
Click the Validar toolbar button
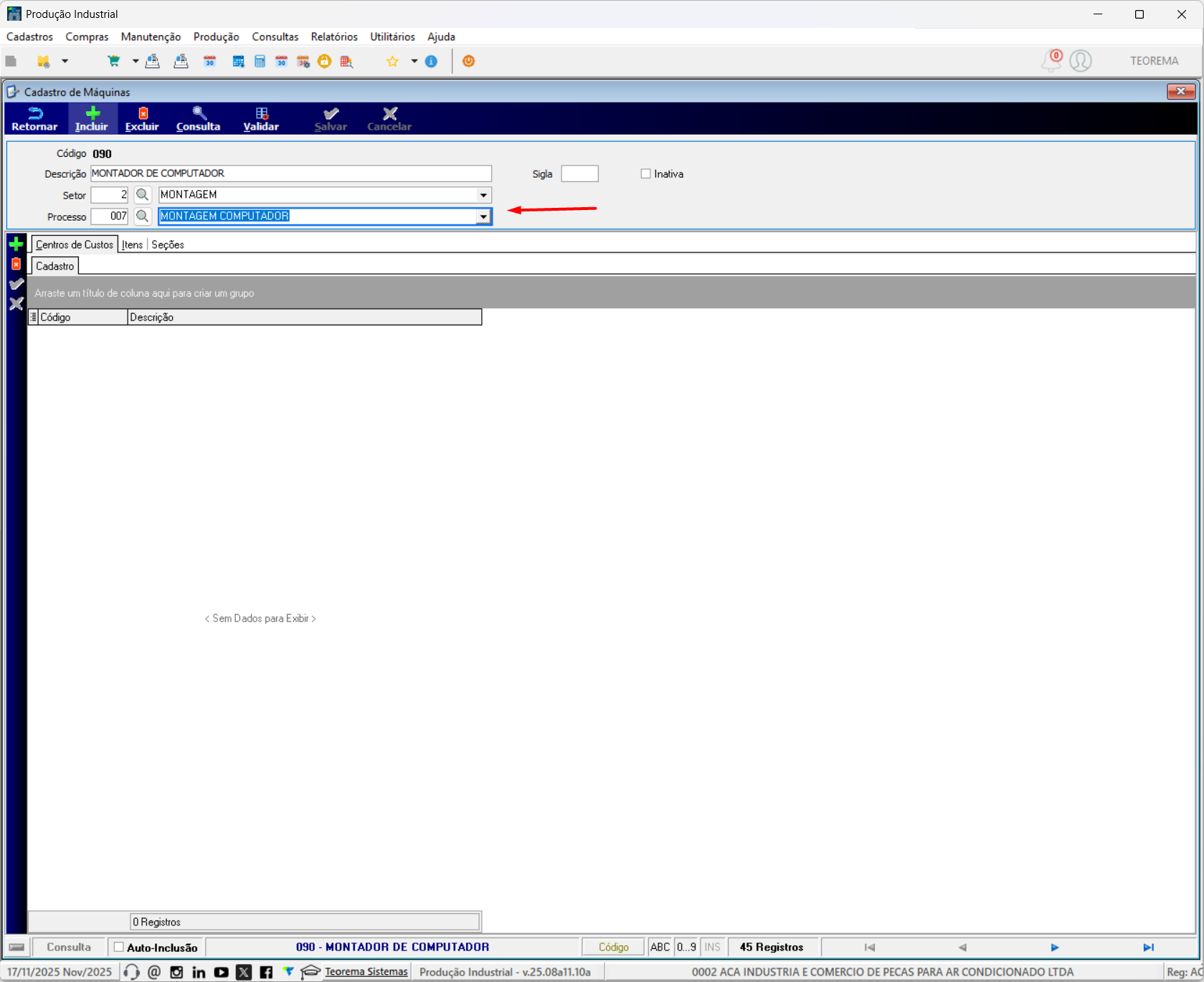click(261, 118)
